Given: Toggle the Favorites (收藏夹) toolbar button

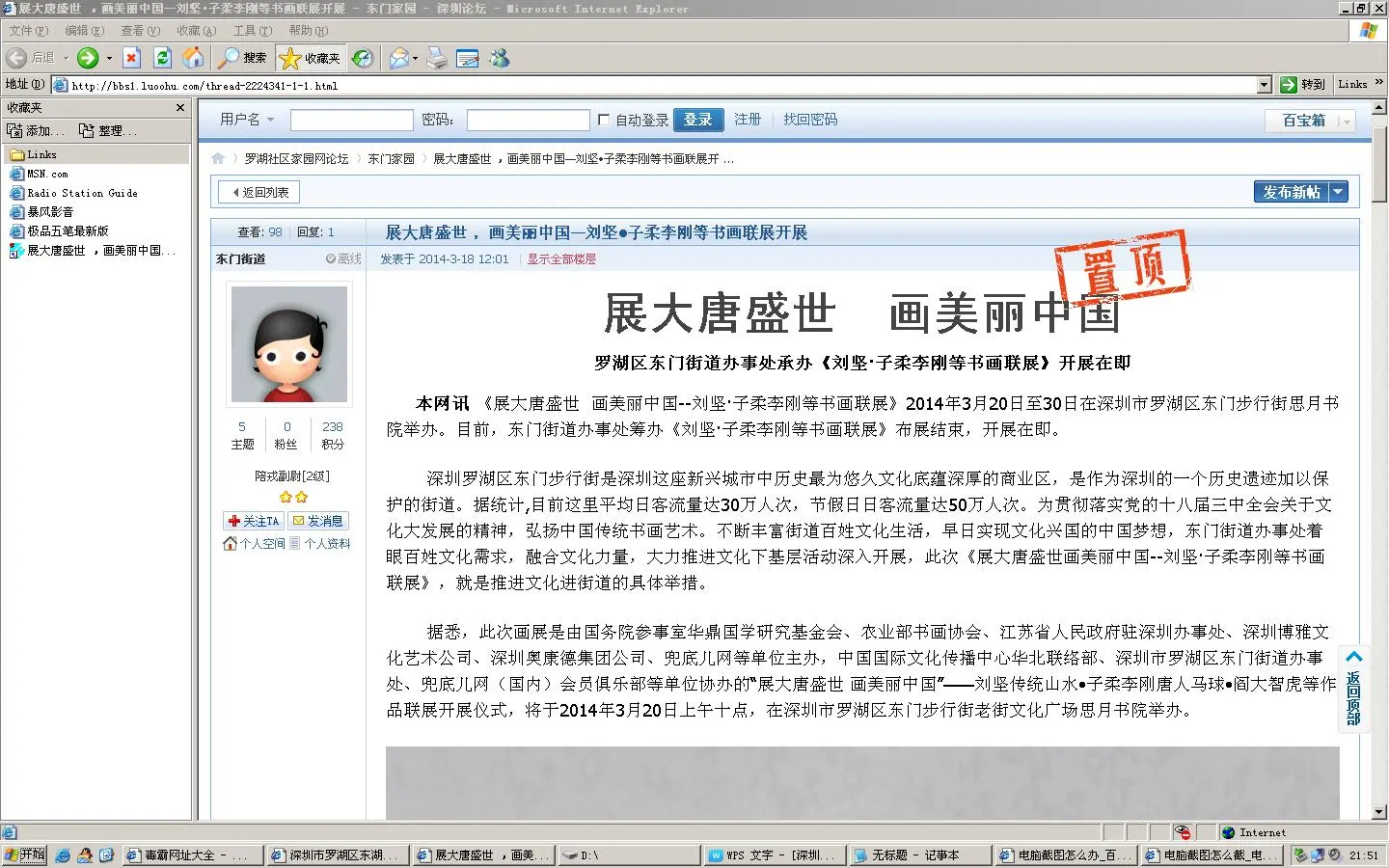Looking at the screenshot, I should coord(310,58).
